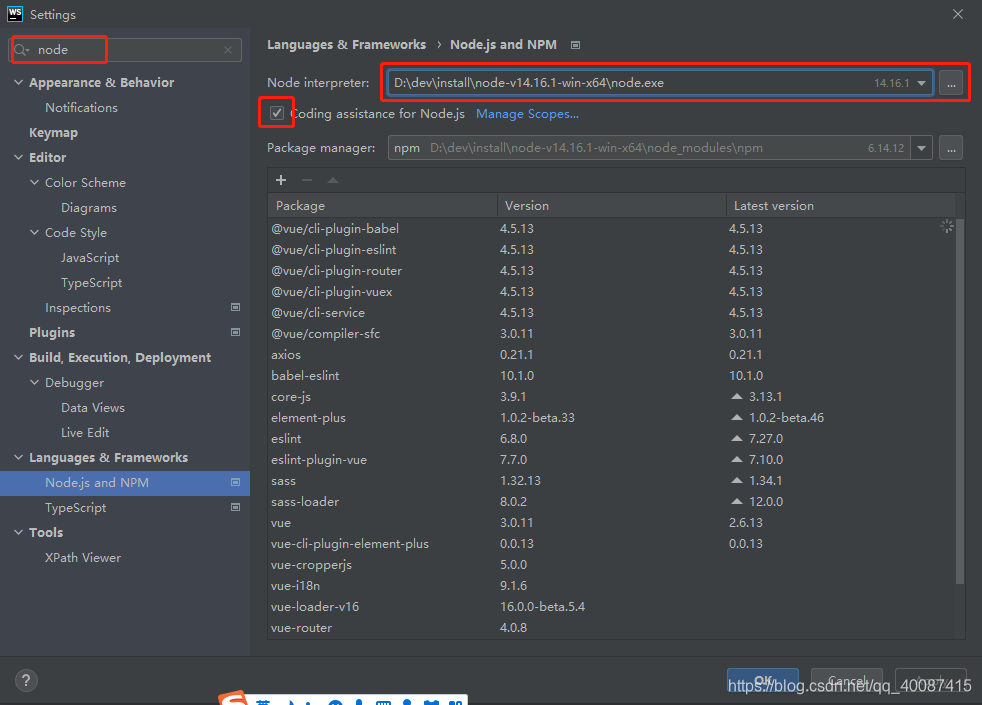982x705 pixels.
Task: Click the settings icon next to Inspections
Action: (x=235, y=307)
